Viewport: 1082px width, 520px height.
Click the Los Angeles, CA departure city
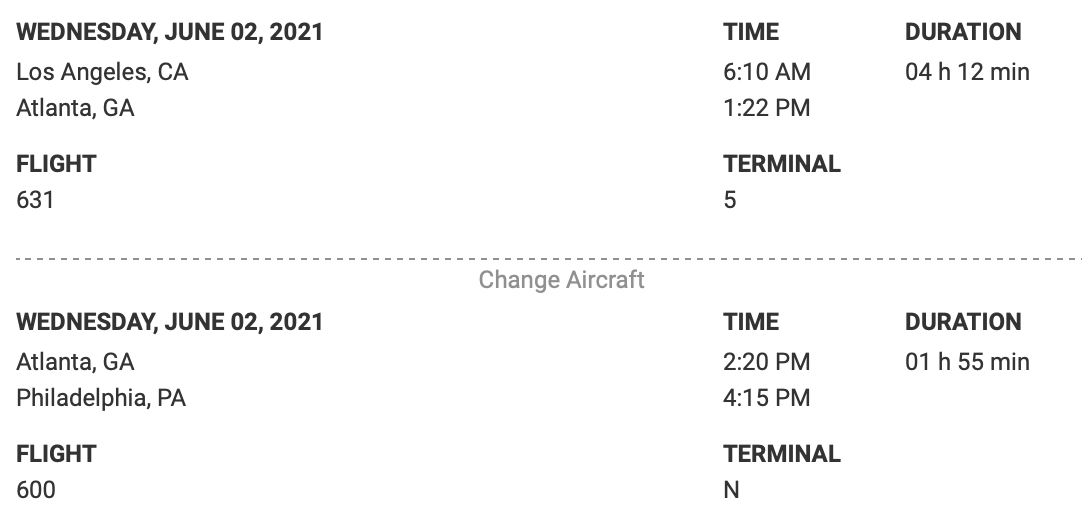click(102, 72)
